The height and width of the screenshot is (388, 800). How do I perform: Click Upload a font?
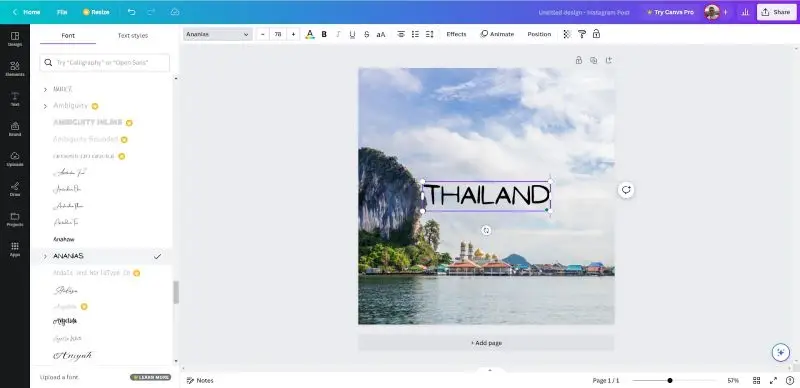click(x=59, y=377)
